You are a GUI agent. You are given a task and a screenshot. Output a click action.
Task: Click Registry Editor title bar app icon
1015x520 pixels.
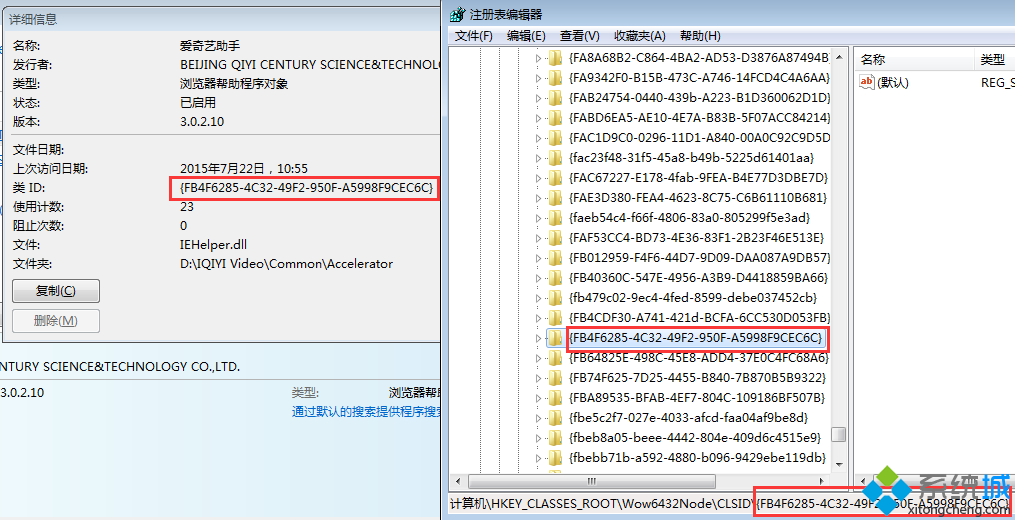(x=457, y=14)
